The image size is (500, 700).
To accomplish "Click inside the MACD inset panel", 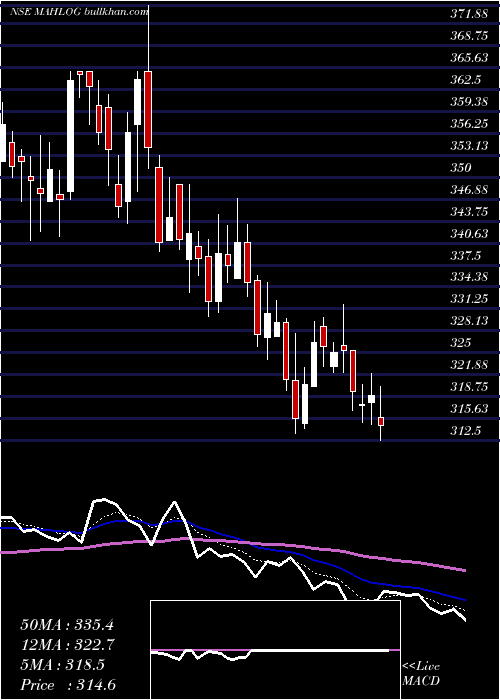I will [275, 650].
